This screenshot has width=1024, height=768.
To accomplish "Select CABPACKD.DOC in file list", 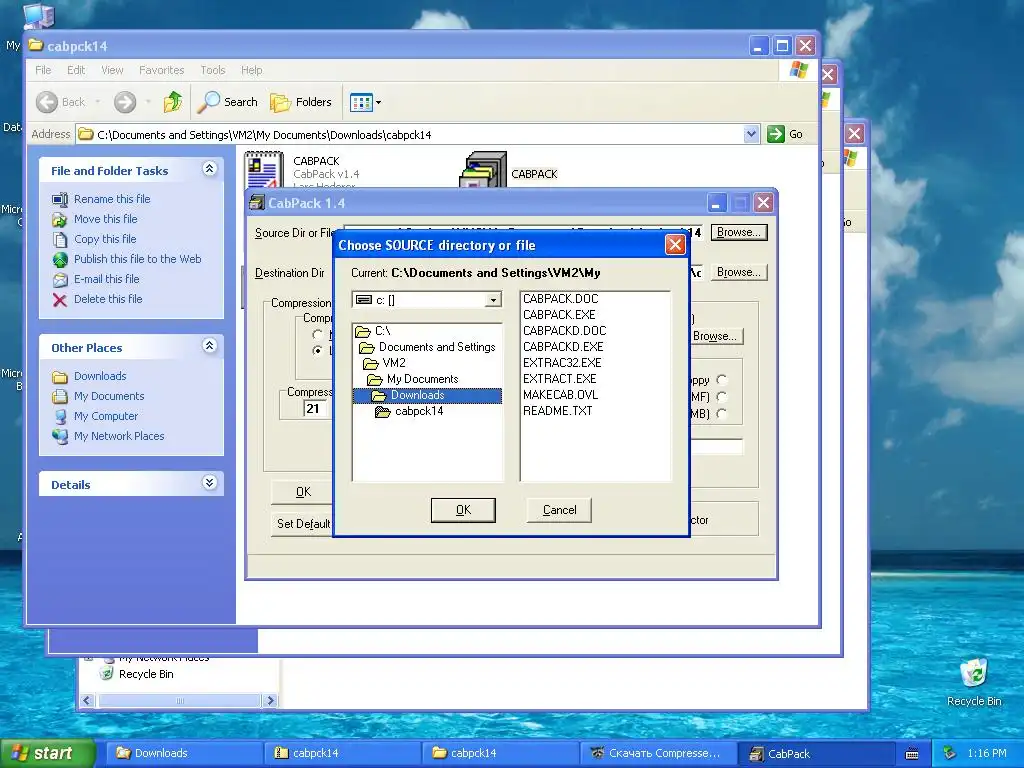I will 564,330.
